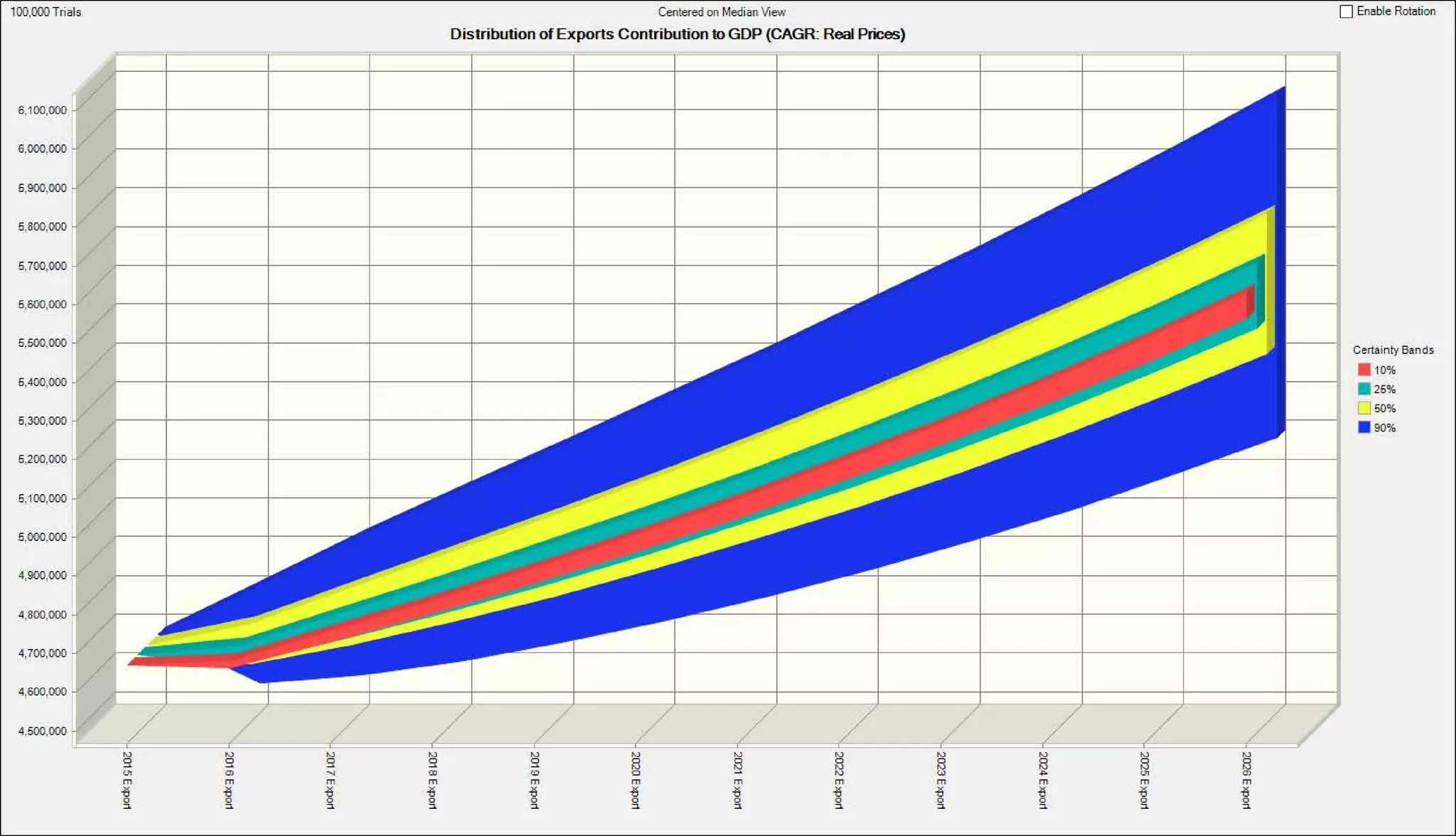1456x836 pixels.
Task: Click the '2018 Export' axis label
Action: tap(432, 780)
